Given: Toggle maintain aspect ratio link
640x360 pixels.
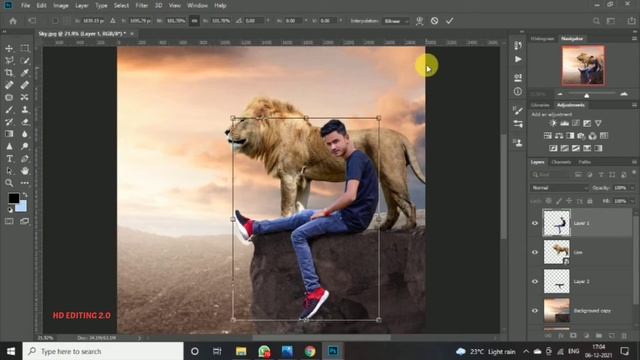Looking at the screenshot, I should (x=194, y=21).
